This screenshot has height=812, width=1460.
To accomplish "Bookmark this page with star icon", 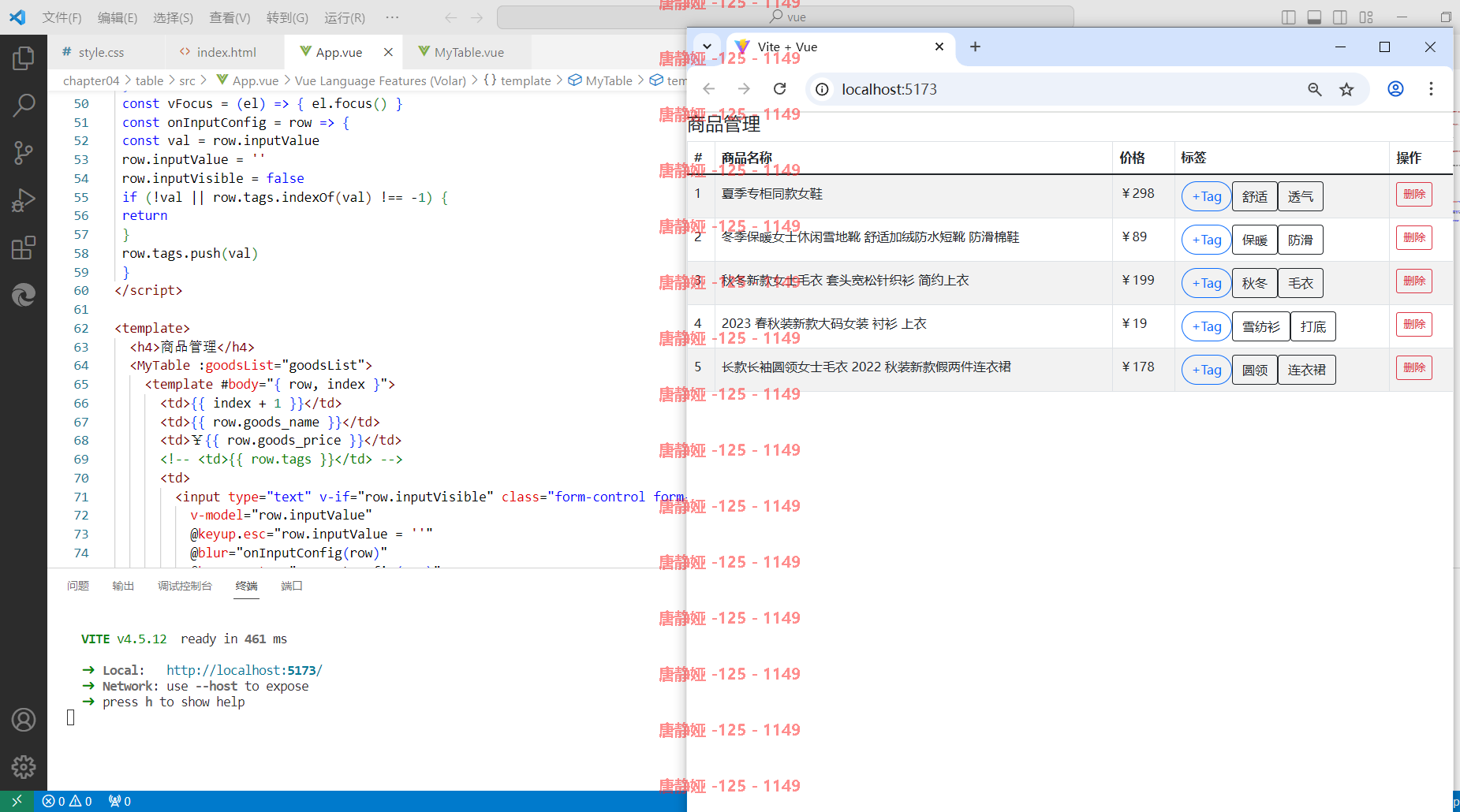I will point(1346,89).
